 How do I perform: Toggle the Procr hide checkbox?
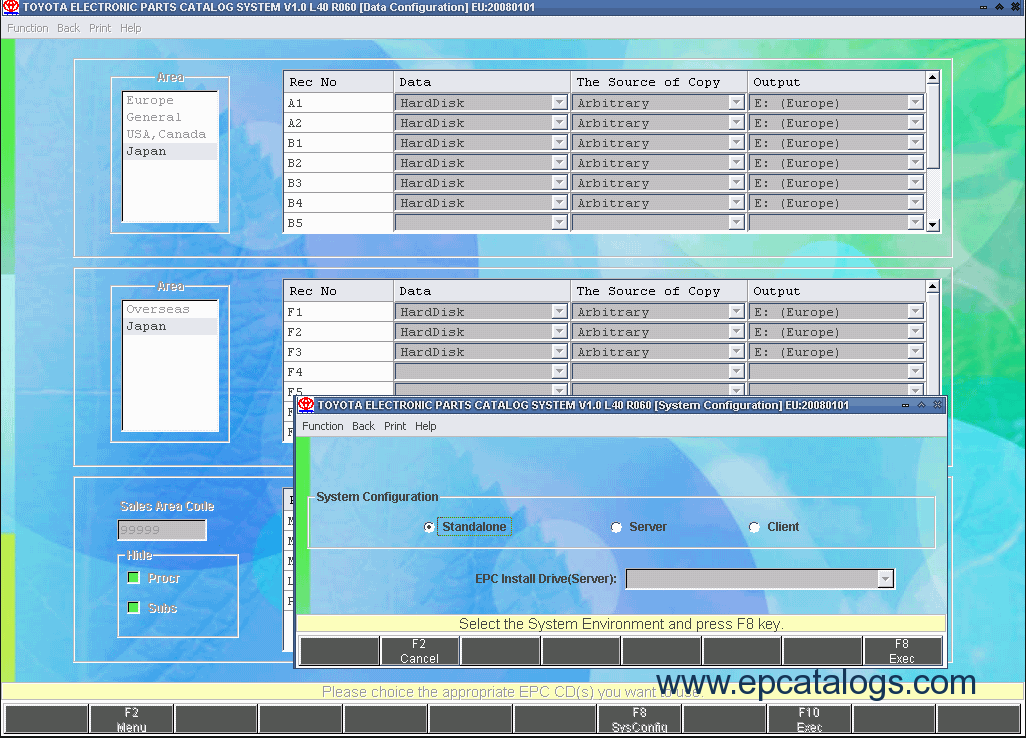pos(133,578)
